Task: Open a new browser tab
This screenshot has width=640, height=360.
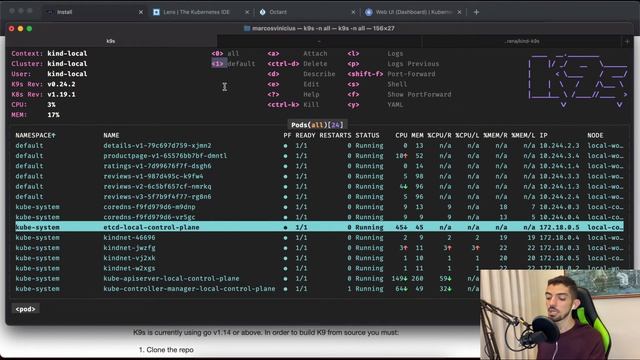Action: click(x=476, y=12)
